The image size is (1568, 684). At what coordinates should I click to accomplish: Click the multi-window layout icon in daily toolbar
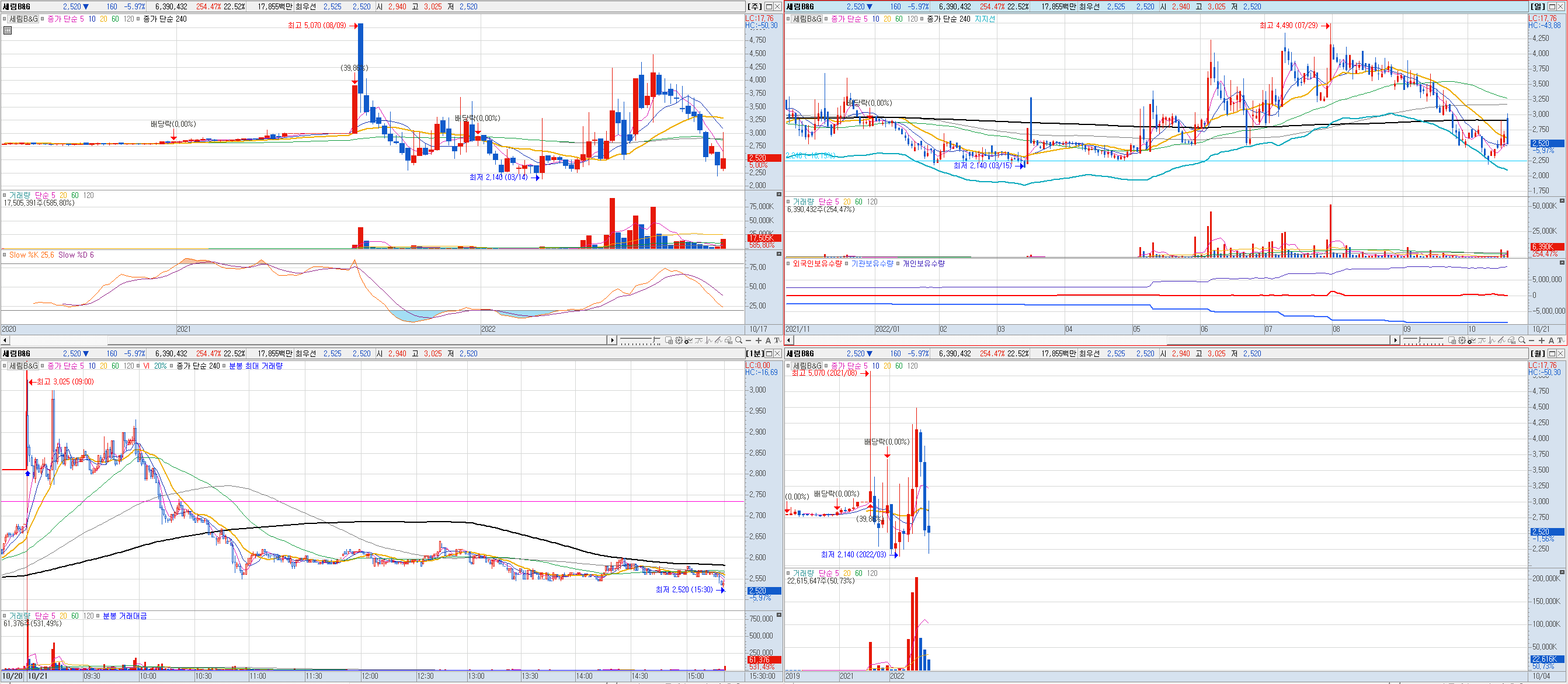coord(1452,341)
